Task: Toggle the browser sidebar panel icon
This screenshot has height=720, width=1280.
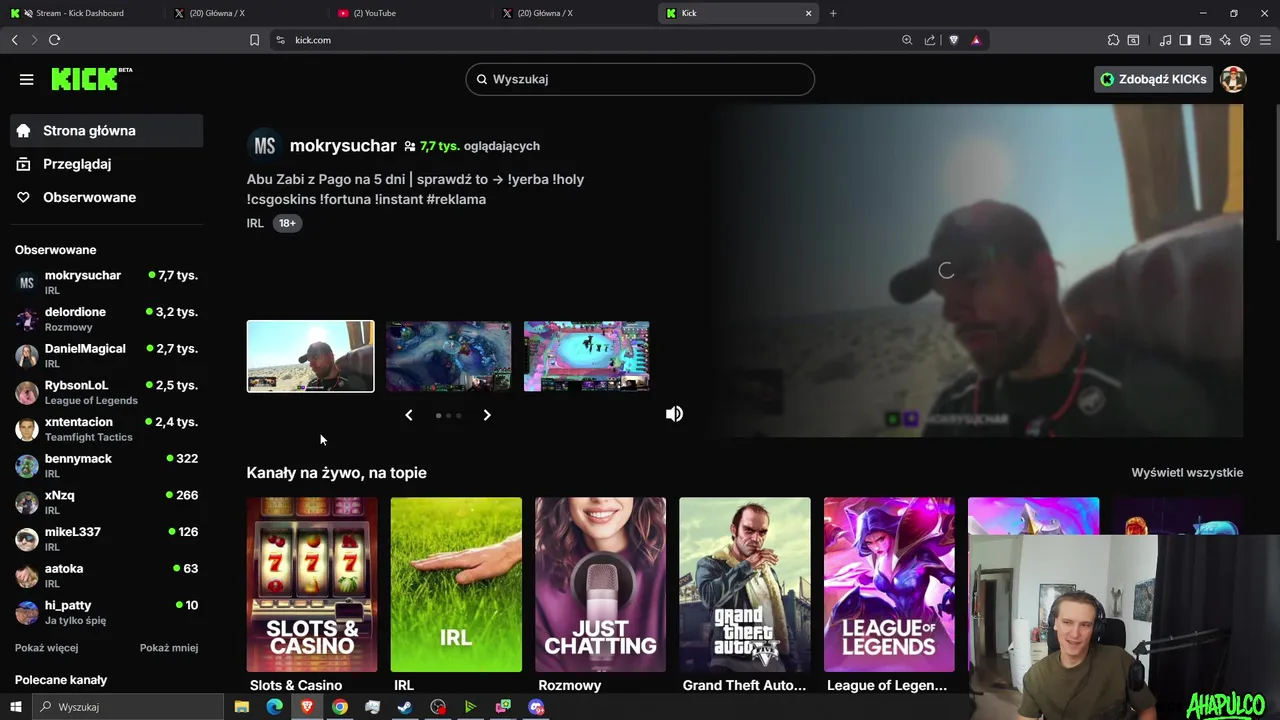Action: click(1185, 40)
